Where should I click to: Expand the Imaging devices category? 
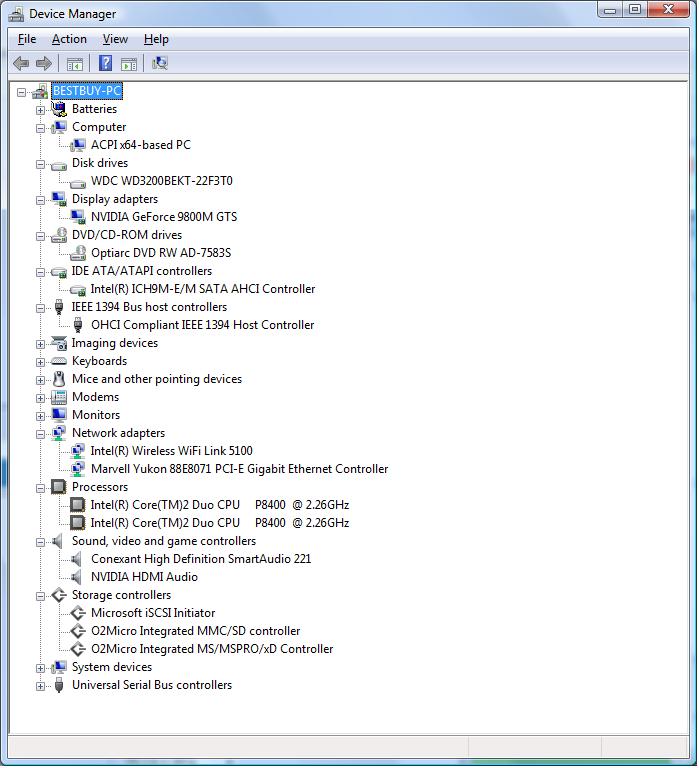point(41,344)
